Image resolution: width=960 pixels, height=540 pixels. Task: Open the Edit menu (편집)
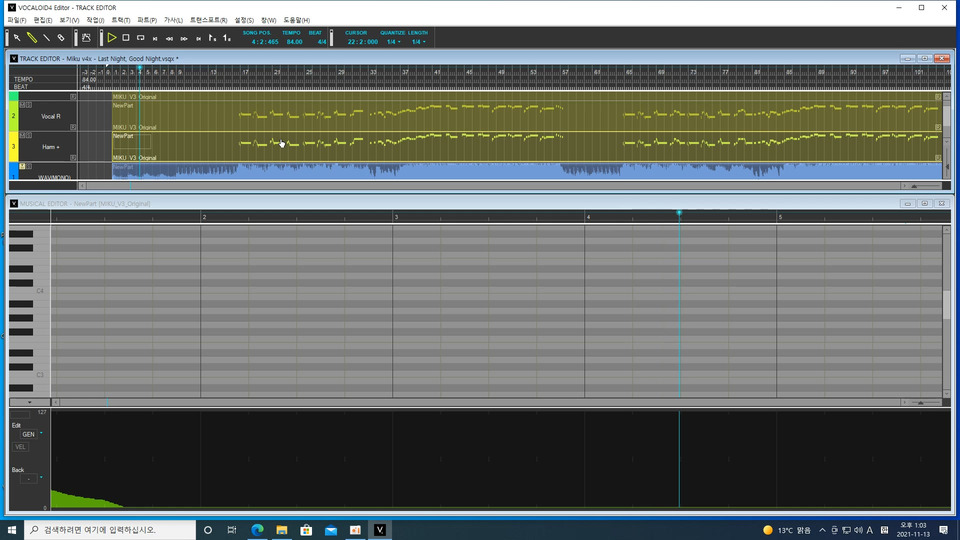click(x=43, y=20)
